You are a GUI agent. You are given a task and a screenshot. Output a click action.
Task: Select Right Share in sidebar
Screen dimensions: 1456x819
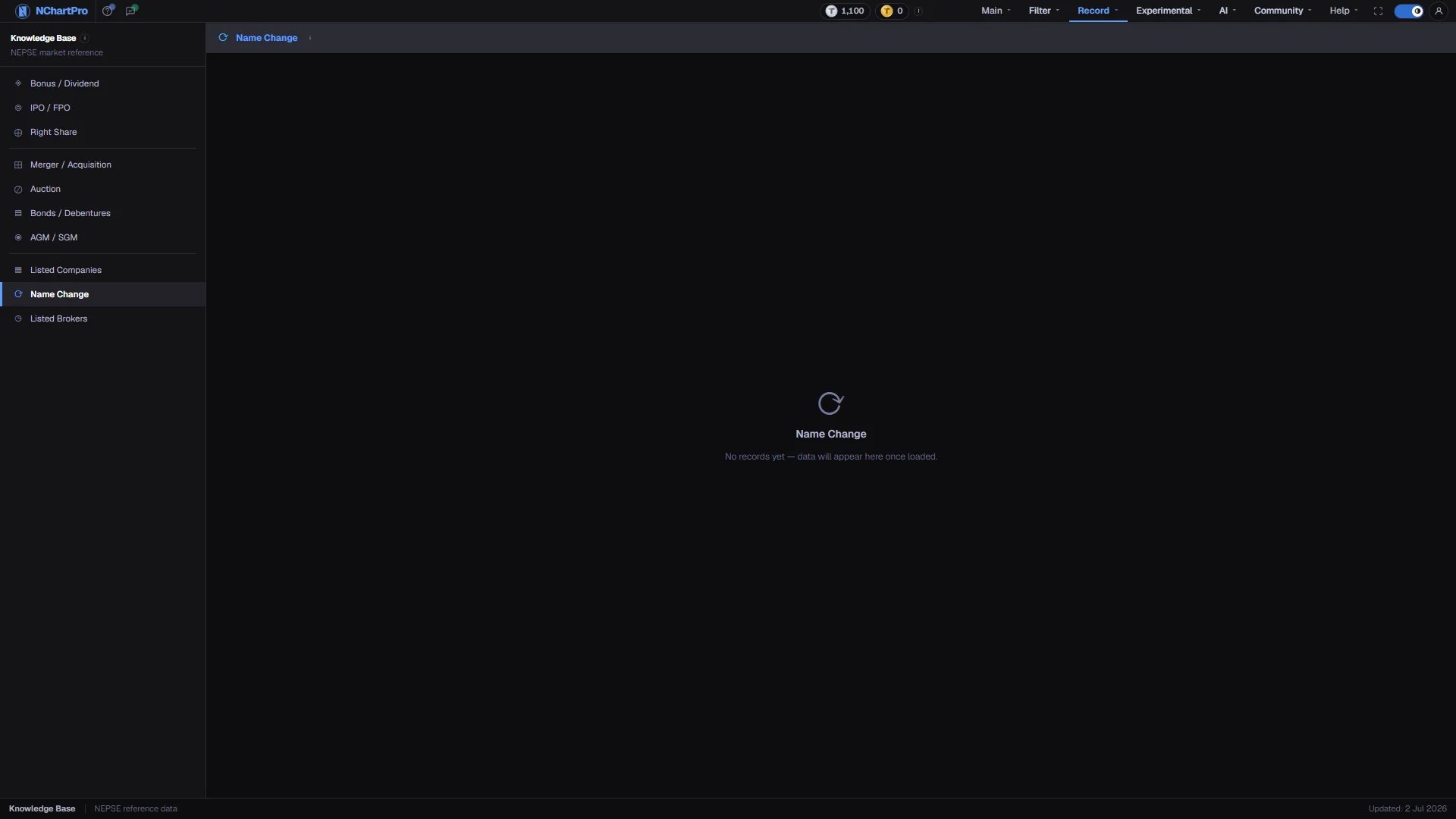pyautogui.click(x=102, y=132)
